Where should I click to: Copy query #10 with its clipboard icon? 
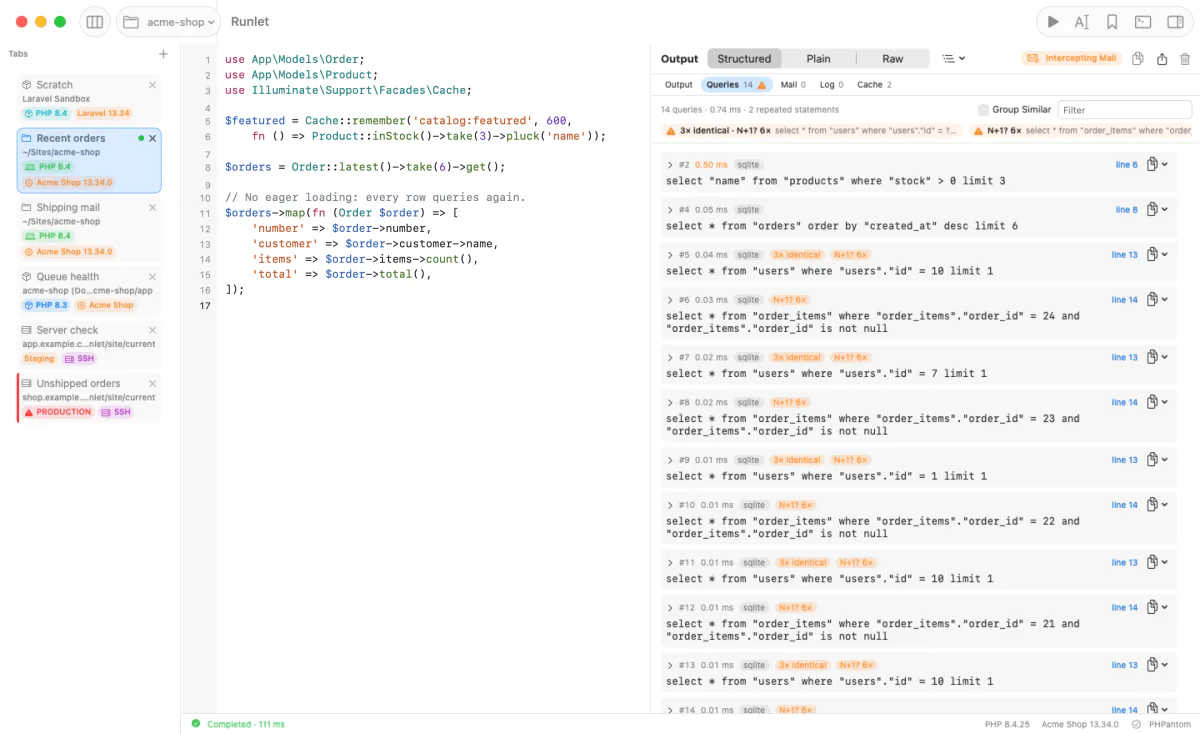coord(1153,505)
